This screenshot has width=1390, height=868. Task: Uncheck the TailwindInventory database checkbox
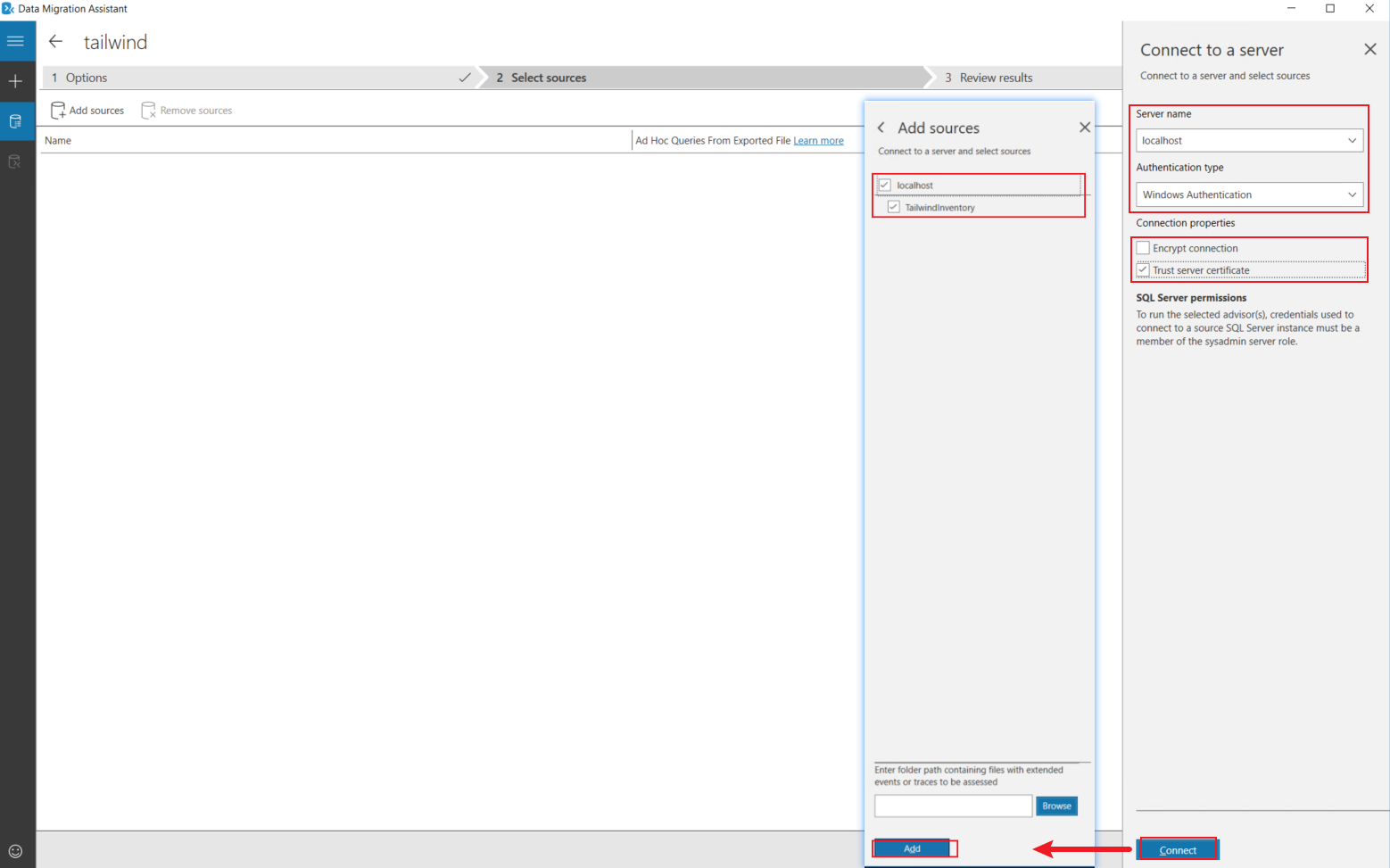894,207
